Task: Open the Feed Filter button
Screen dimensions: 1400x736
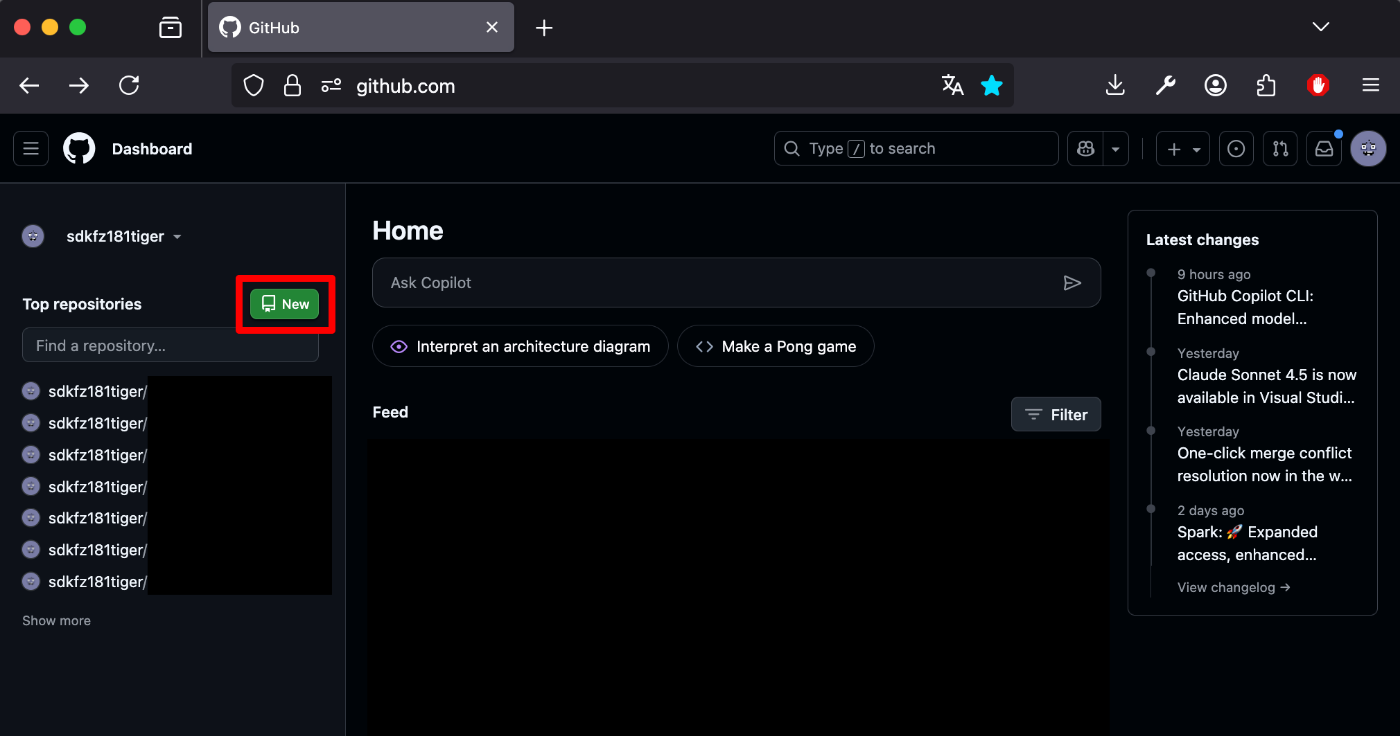Action: coord(1056,414)
